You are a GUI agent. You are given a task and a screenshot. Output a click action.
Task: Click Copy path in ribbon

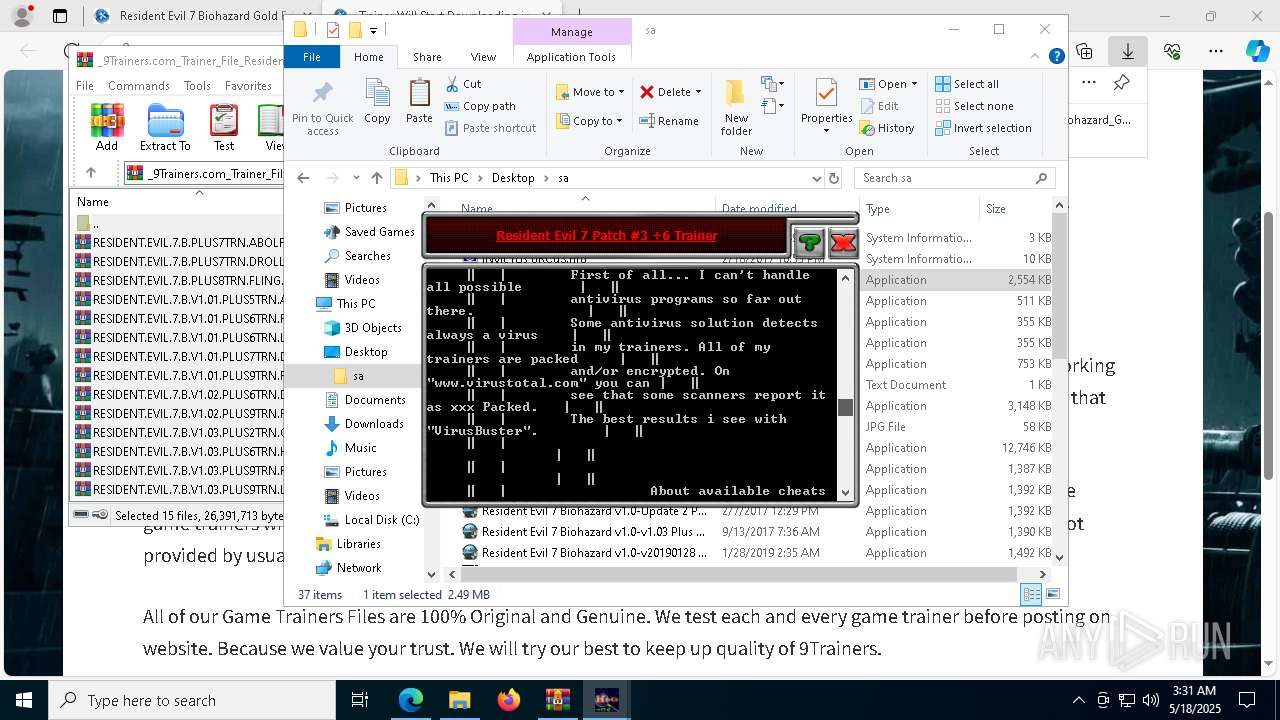point(480,106)
